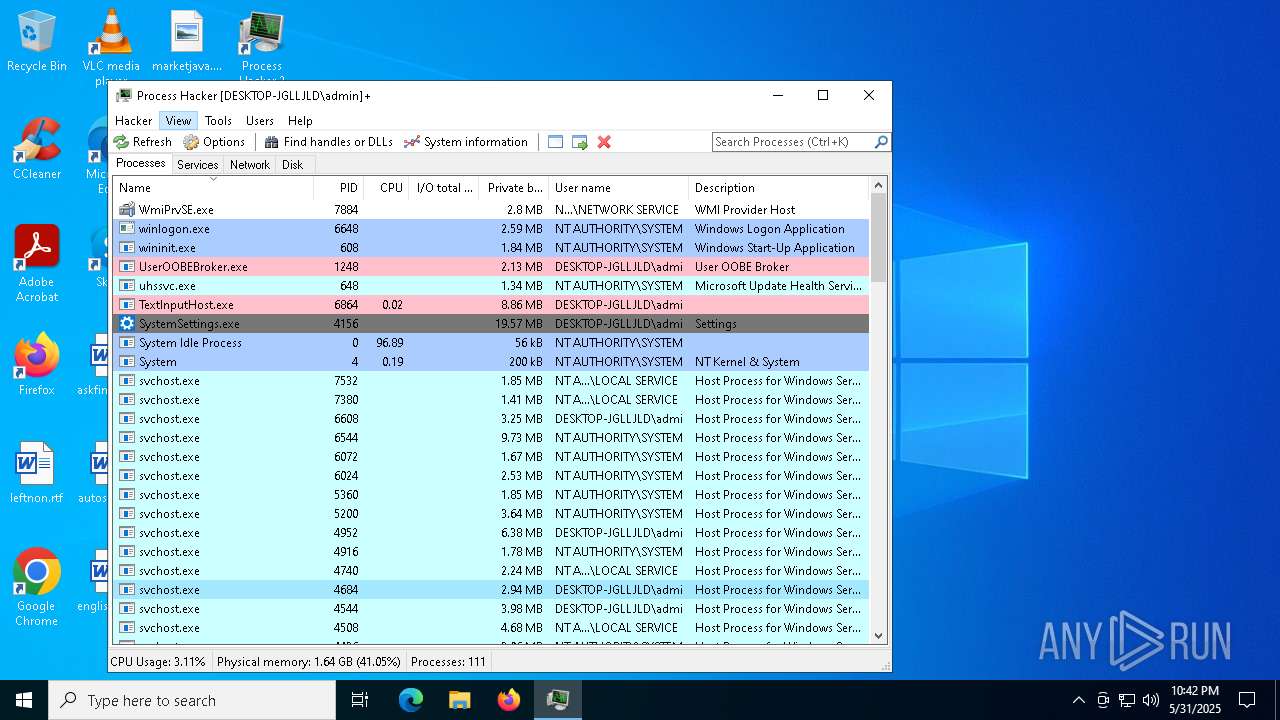Viewport: 1280px width, 720px height.
Task: Open Recycle Bin desktop icon
Action: coord(37,42)
